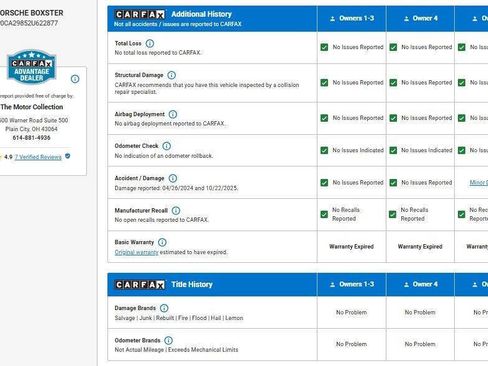Click the 4.9 dealer rating value

tap(8, 157)
